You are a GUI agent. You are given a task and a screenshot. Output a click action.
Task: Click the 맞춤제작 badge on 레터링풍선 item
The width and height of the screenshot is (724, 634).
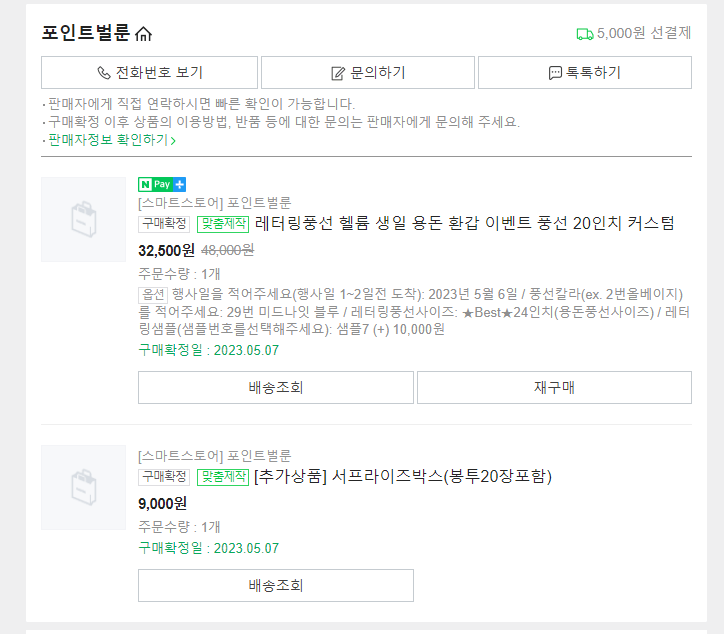(223, 224)
